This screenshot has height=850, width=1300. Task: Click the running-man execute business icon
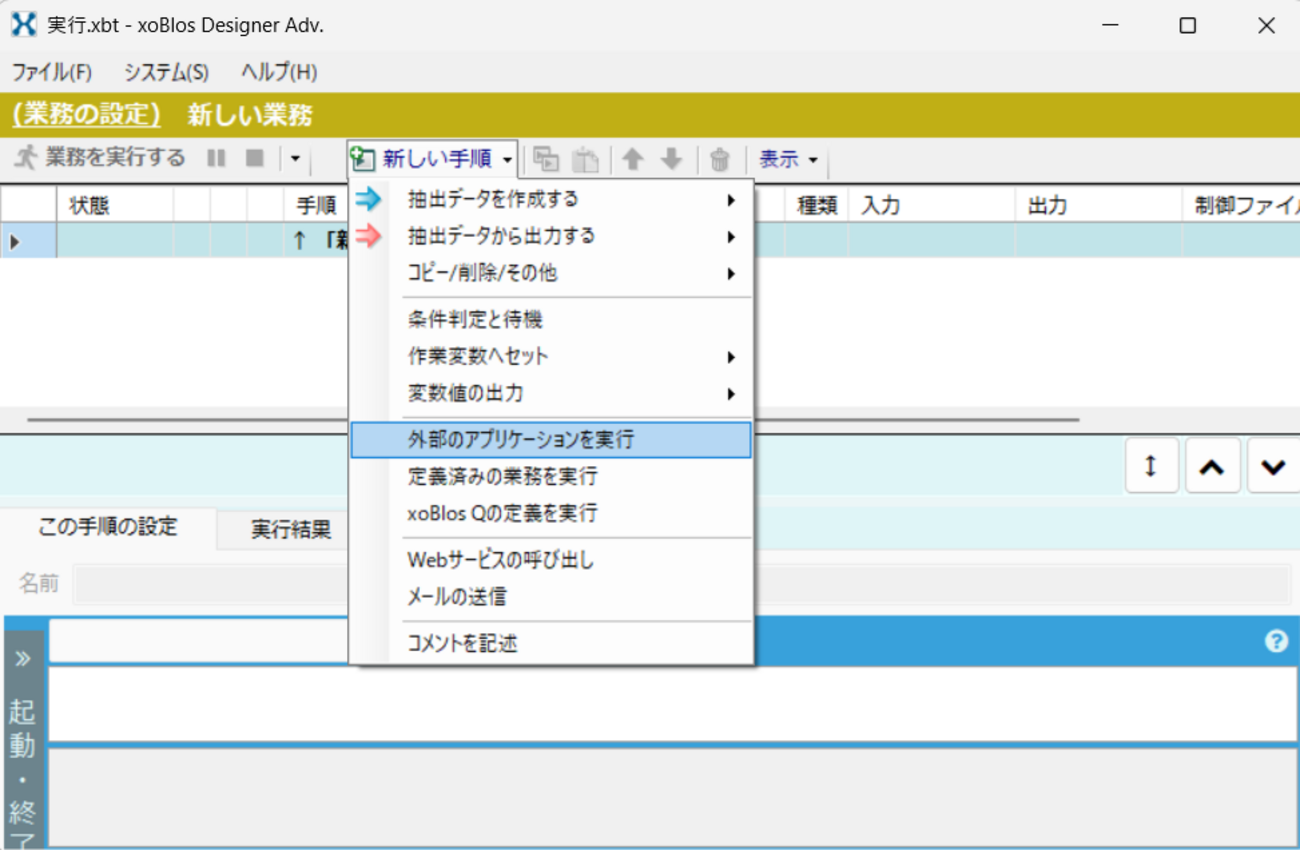point(26,157)
